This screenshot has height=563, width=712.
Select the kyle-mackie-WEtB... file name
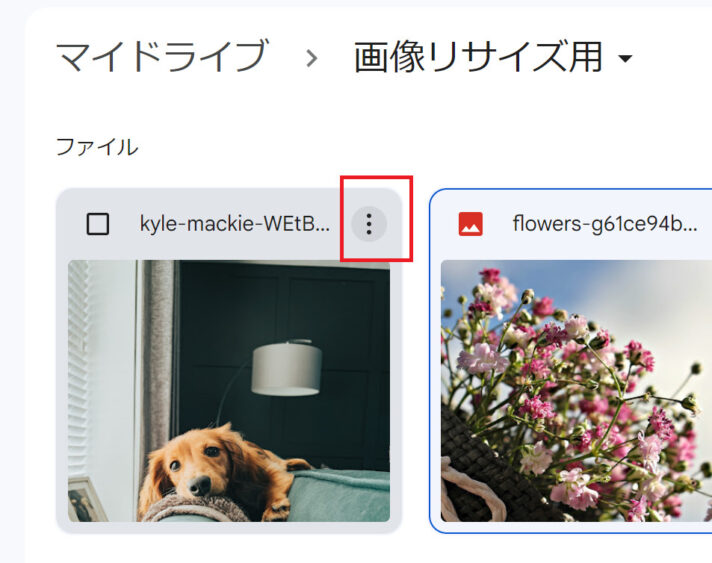[x=235, y=224]
